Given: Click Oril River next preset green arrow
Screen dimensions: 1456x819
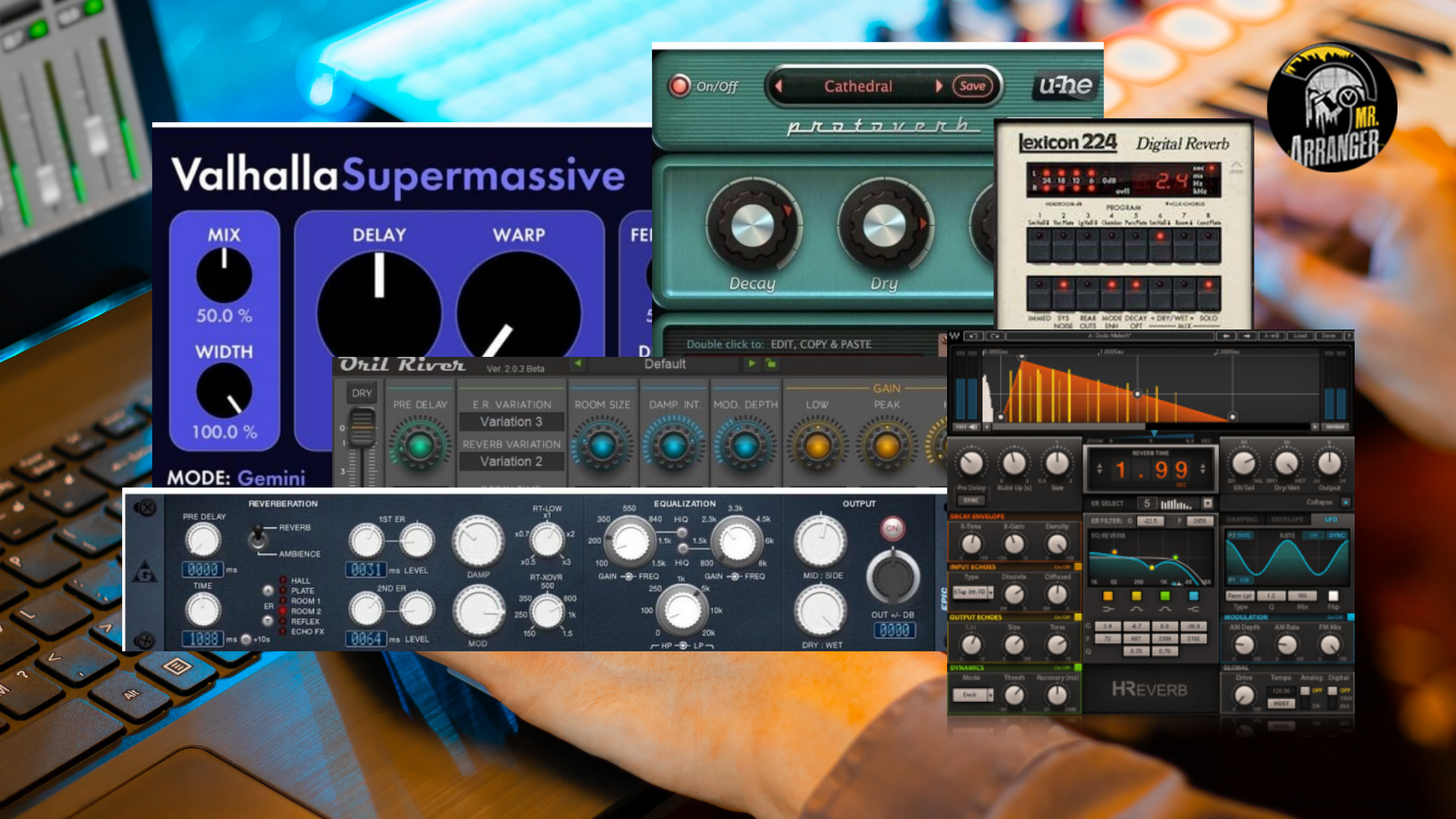Looking at the screenshot, I should pyautogui.click(x=751, y=364).
